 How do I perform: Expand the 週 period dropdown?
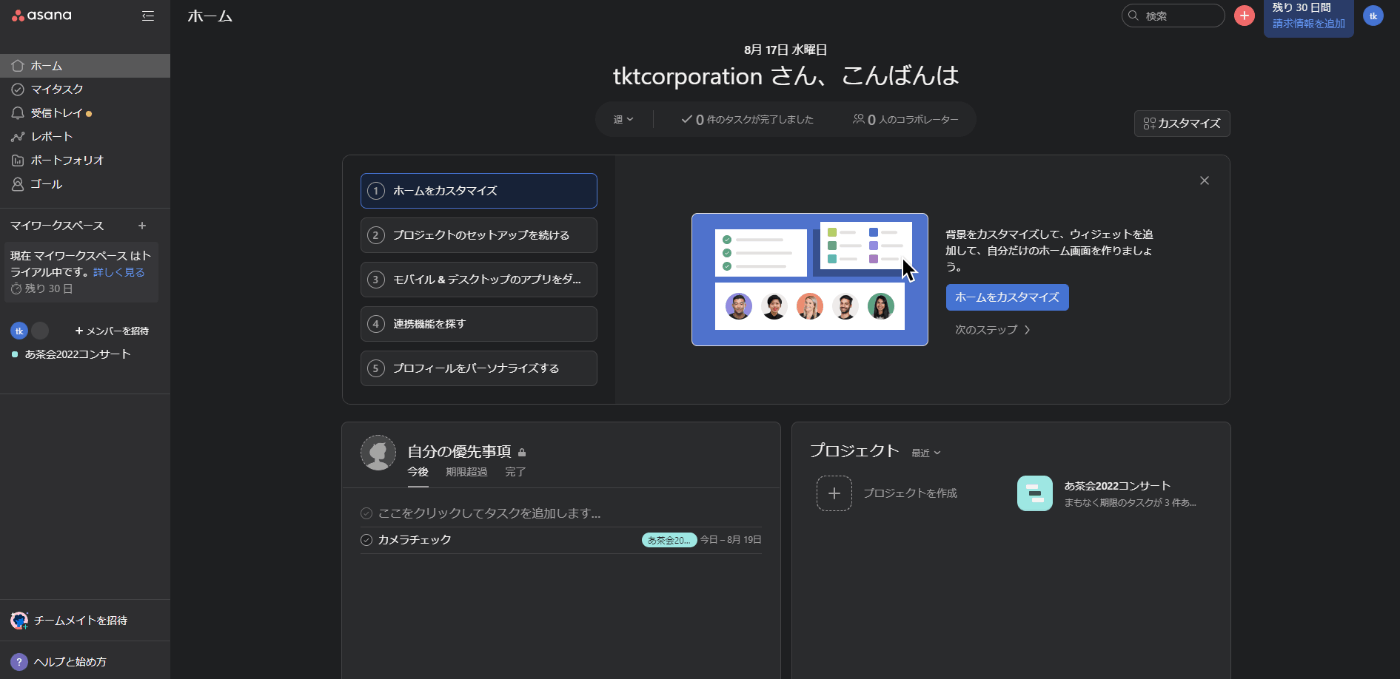click(623, 120)
